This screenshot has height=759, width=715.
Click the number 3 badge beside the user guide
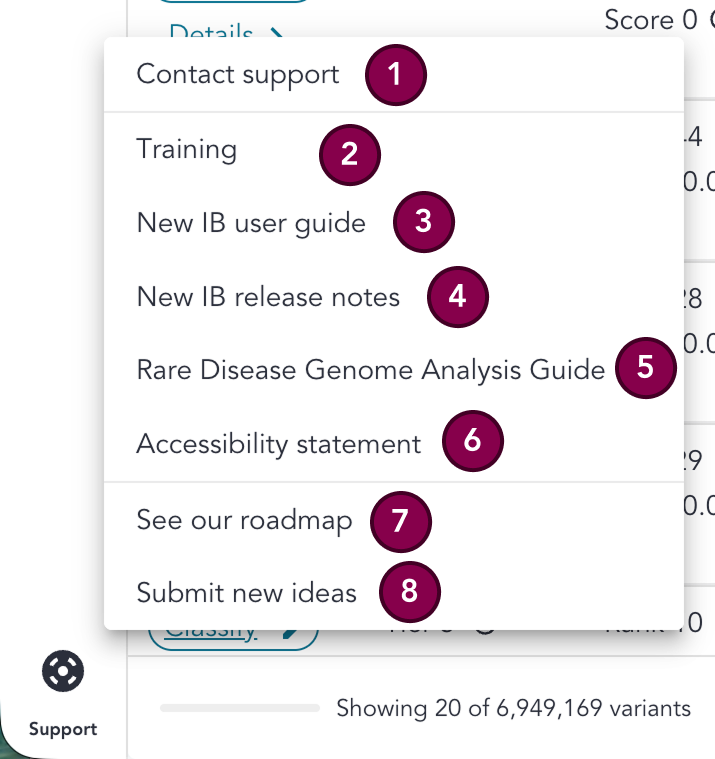424,222
